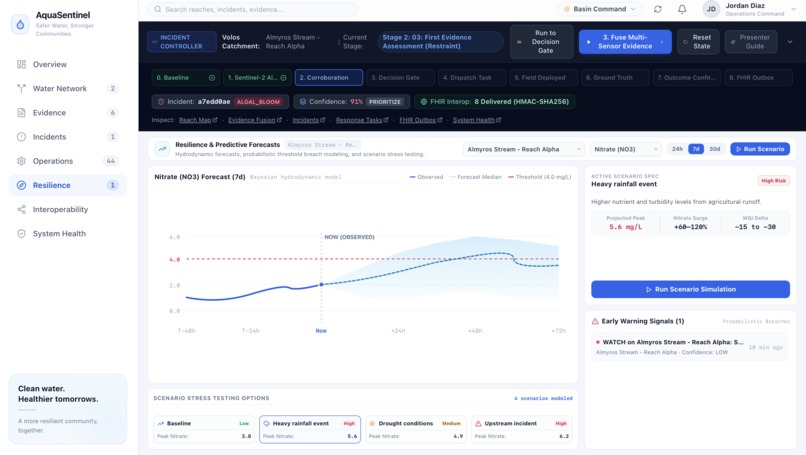Click the Incidents alert icon in sidebar
Screen dimensions: 806x455
click(21, 137)
